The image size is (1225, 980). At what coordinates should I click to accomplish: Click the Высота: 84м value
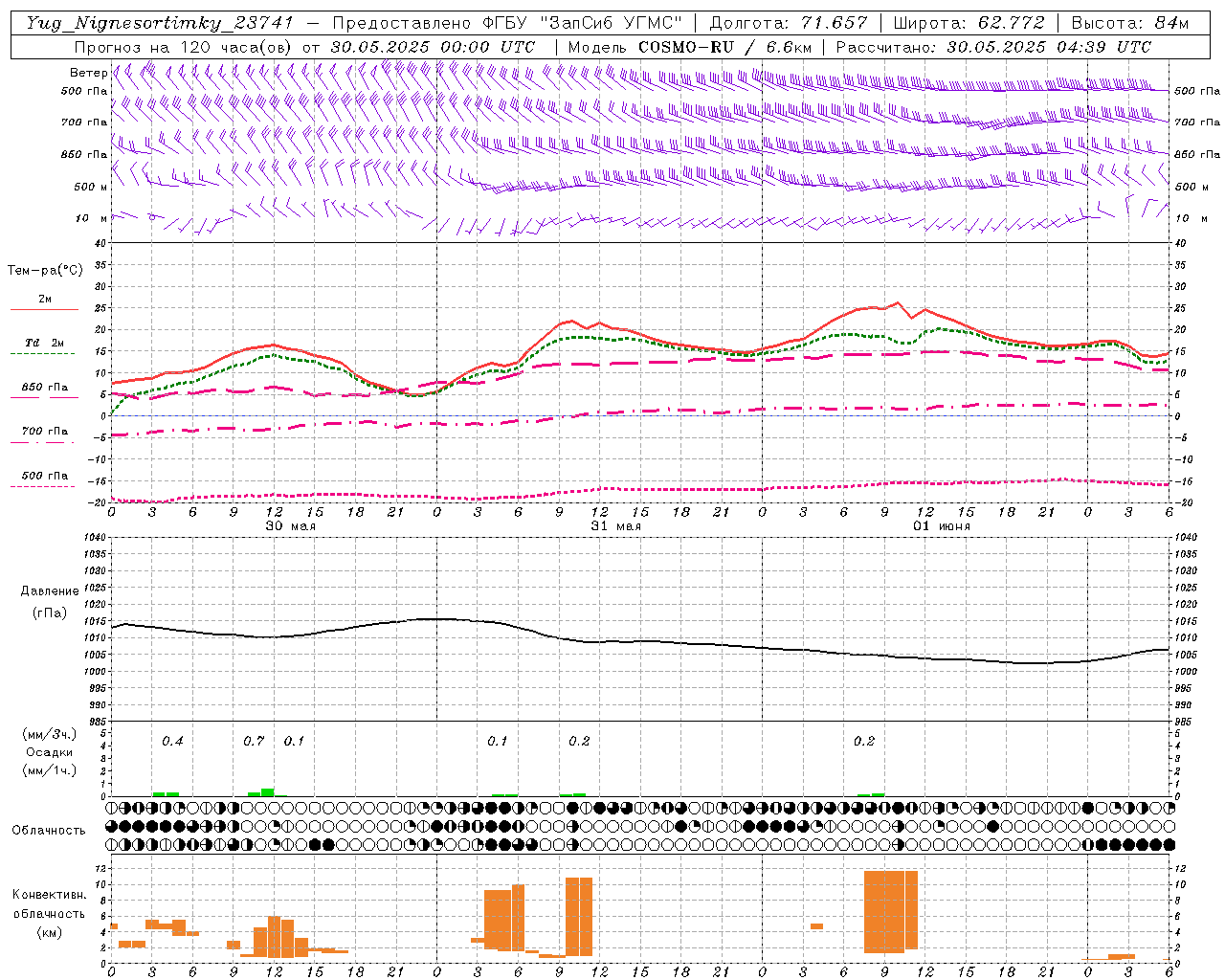tap(1129, 23)
